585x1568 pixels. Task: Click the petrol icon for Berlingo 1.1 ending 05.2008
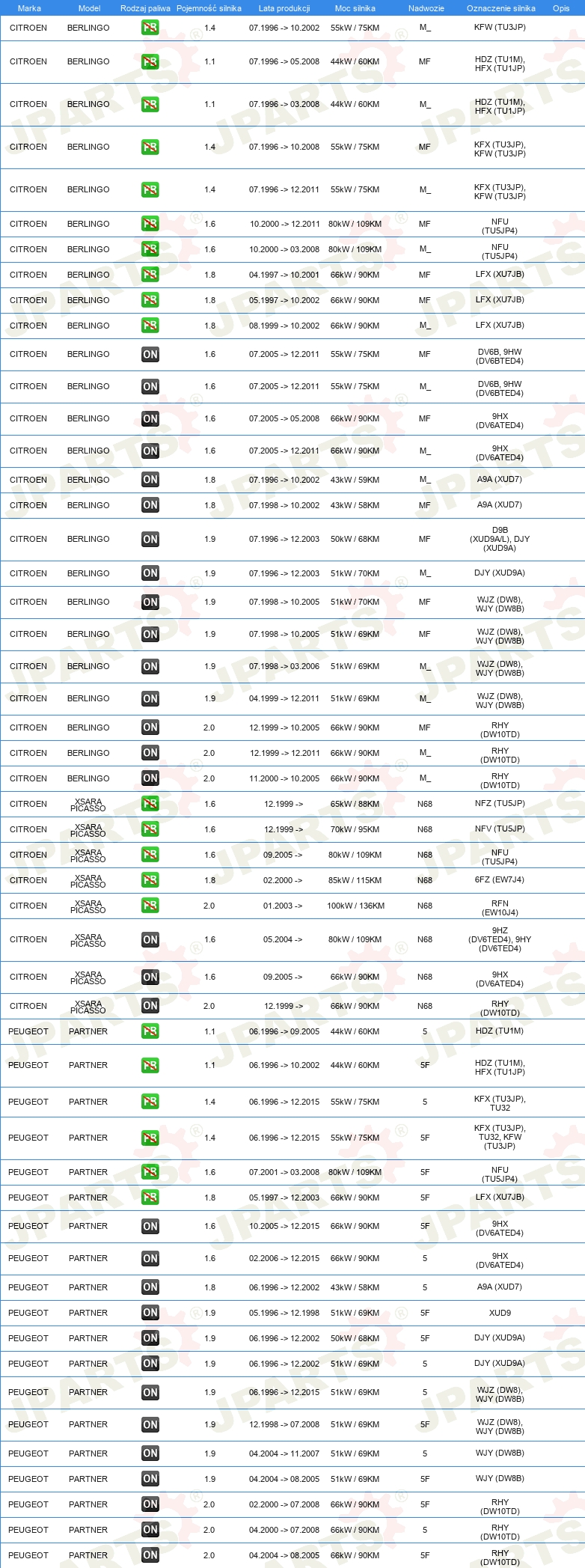coord(150,62)
